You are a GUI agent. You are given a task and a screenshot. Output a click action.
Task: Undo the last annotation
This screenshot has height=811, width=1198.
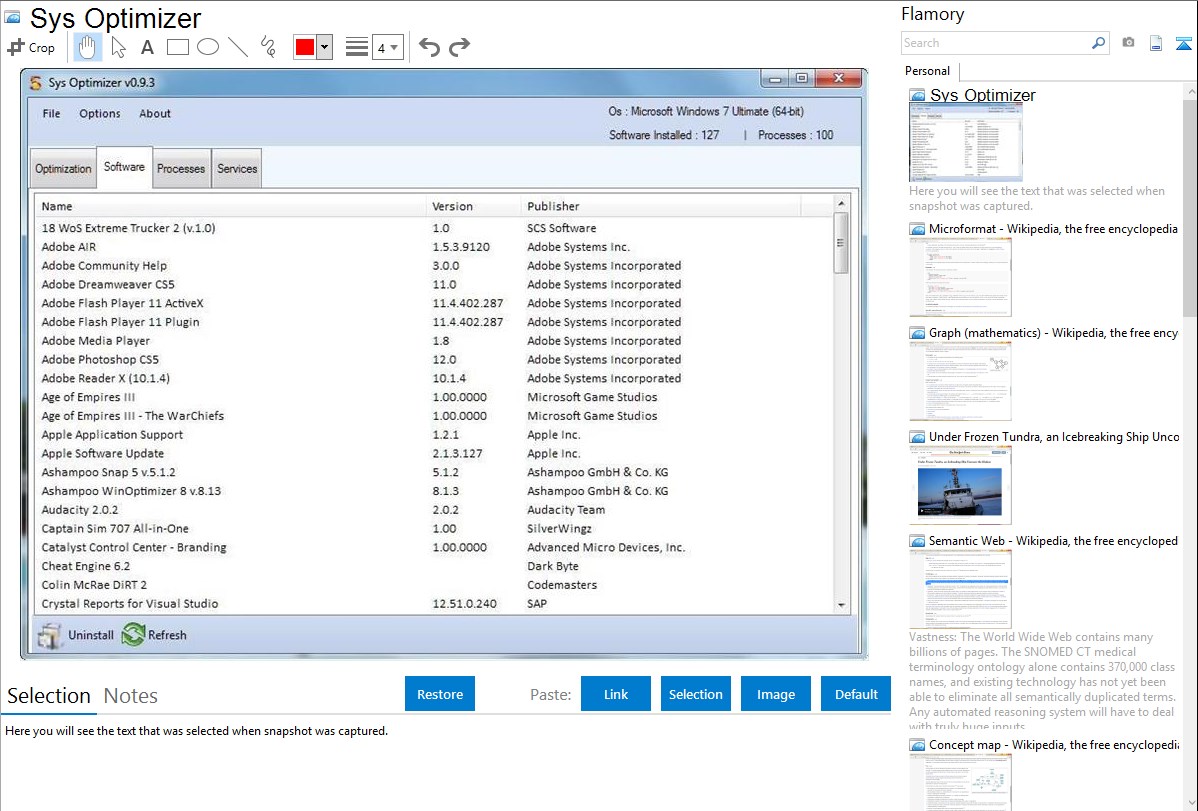(x=429, y=47)
